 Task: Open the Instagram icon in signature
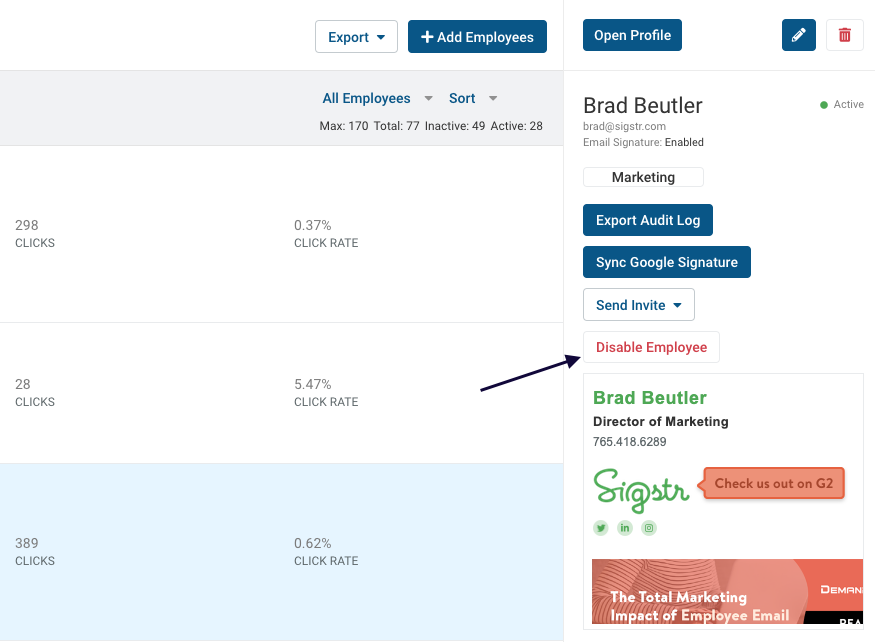[x=649, y=528]
